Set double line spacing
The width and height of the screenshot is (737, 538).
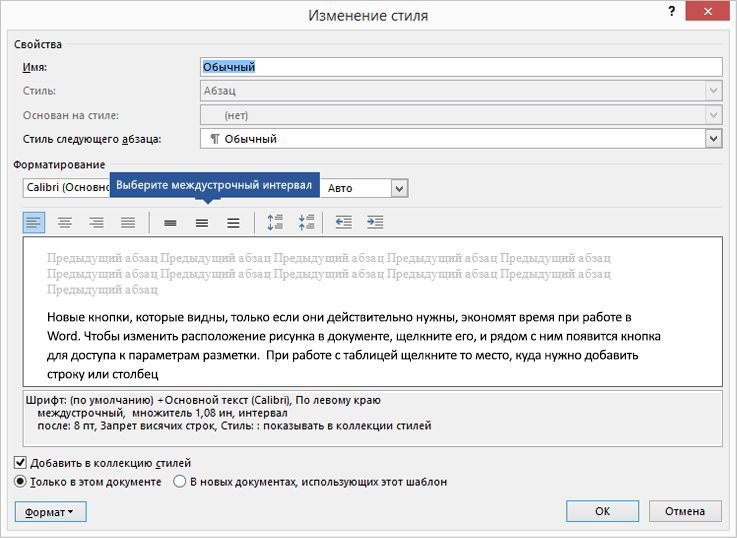click(x=233, y=223)
